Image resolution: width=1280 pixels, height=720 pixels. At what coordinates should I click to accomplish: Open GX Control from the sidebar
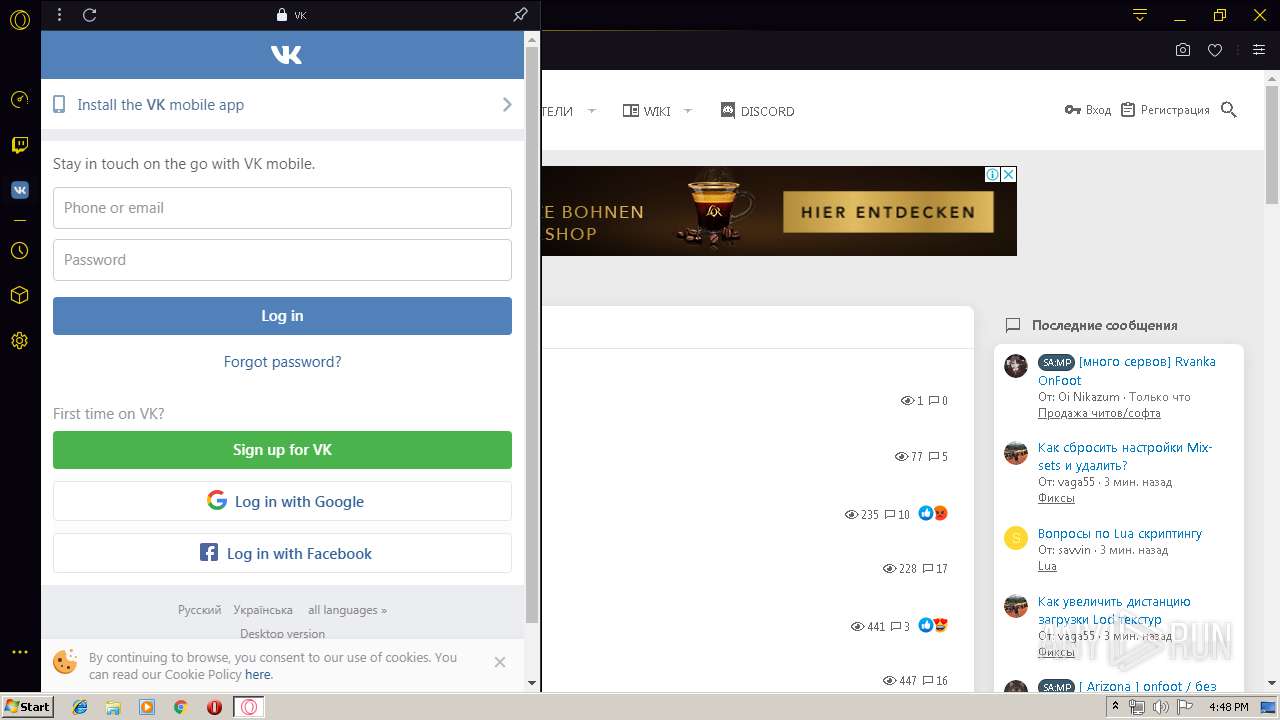point(19,100)
